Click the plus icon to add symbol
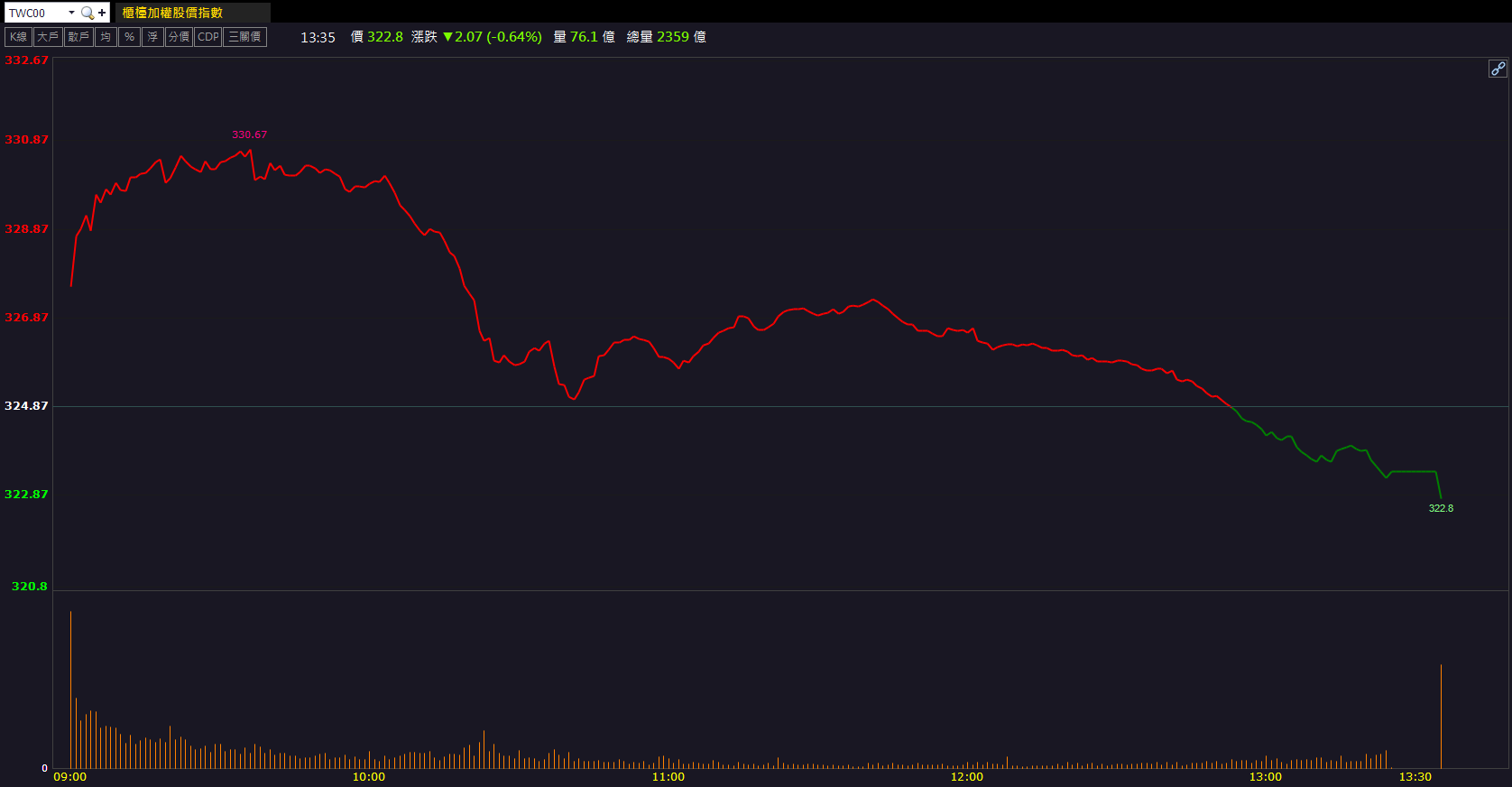Screen dimensions: 1512x787 tap(102, 13)
